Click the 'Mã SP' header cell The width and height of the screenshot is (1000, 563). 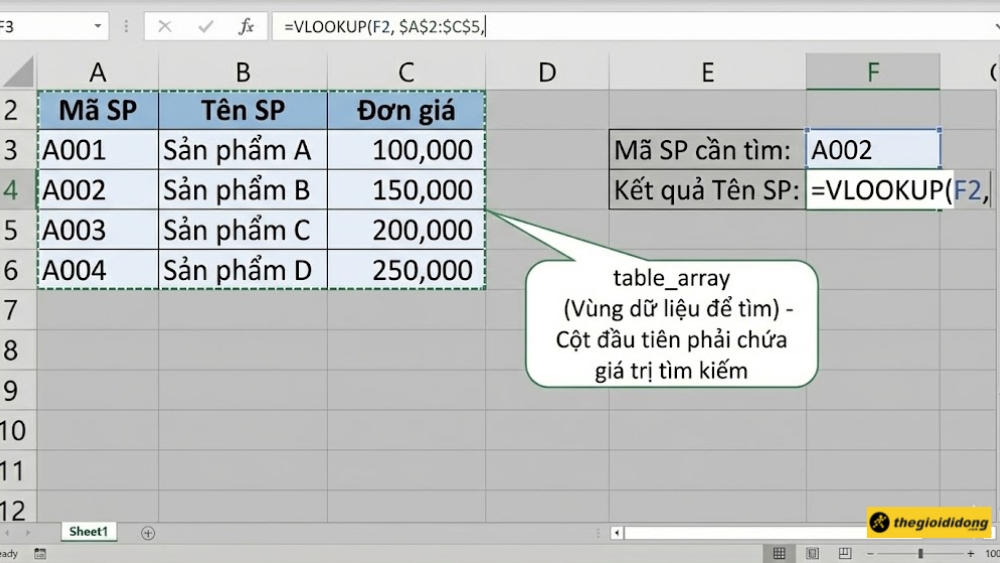pyautogui.click(x=98, y=110)
